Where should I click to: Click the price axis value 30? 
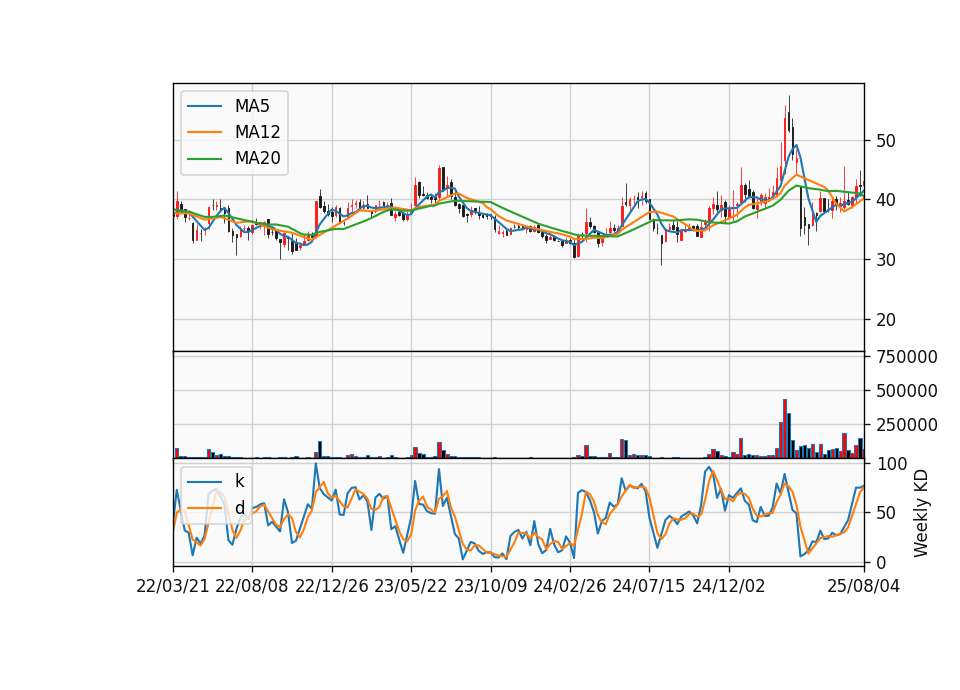(x=885, y=260)
